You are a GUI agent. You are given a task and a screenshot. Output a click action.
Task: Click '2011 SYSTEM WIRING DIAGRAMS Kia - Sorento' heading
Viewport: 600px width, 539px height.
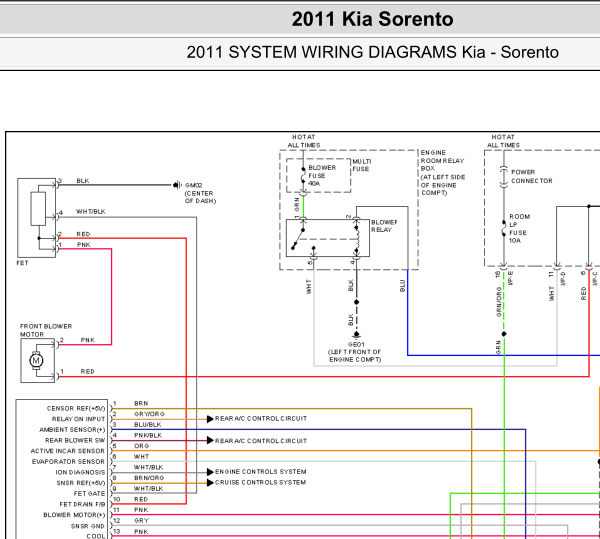(x=372, y=52)
